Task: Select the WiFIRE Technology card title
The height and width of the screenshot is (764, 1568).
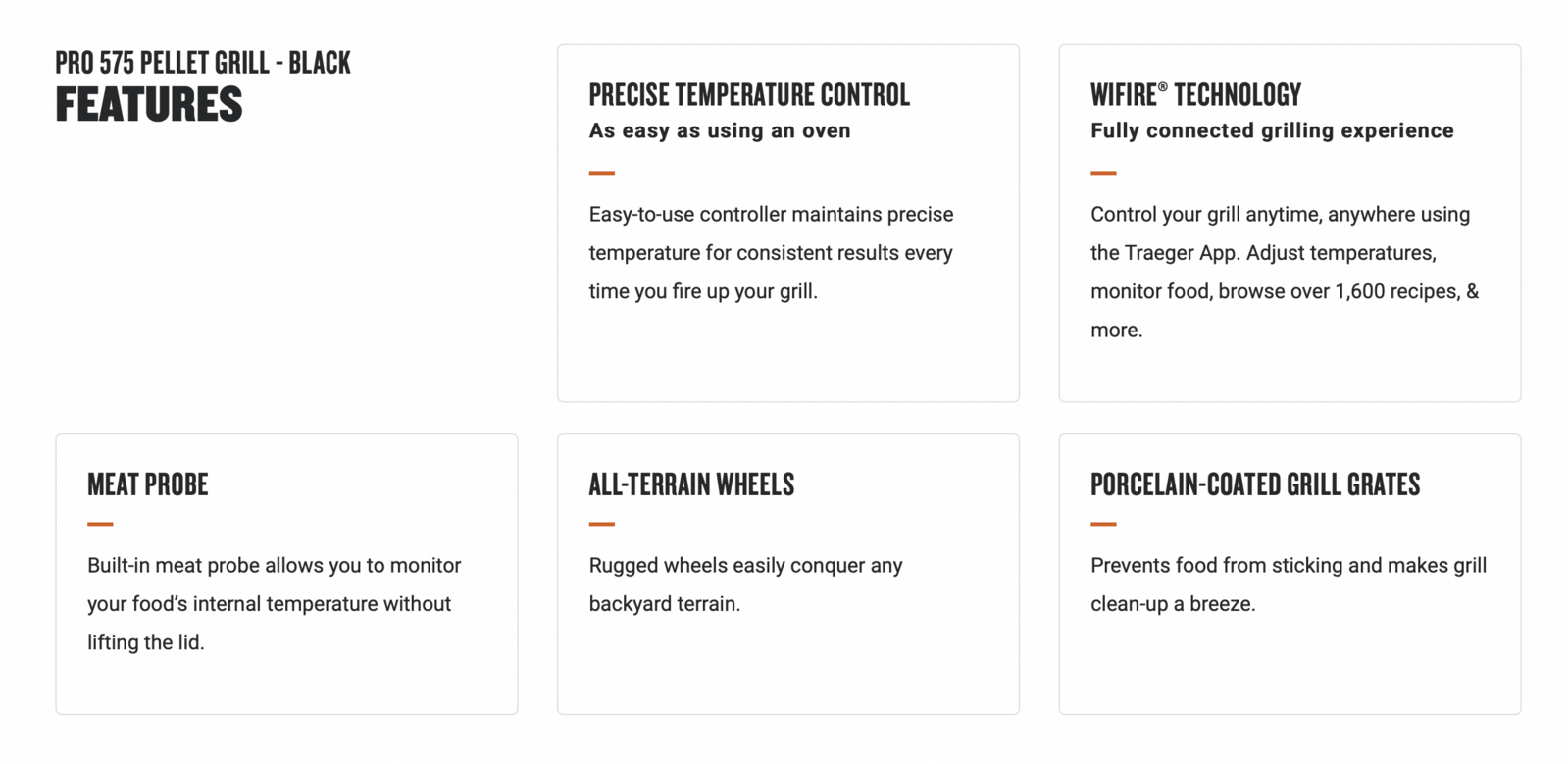Action: [x=1195, y=95]
